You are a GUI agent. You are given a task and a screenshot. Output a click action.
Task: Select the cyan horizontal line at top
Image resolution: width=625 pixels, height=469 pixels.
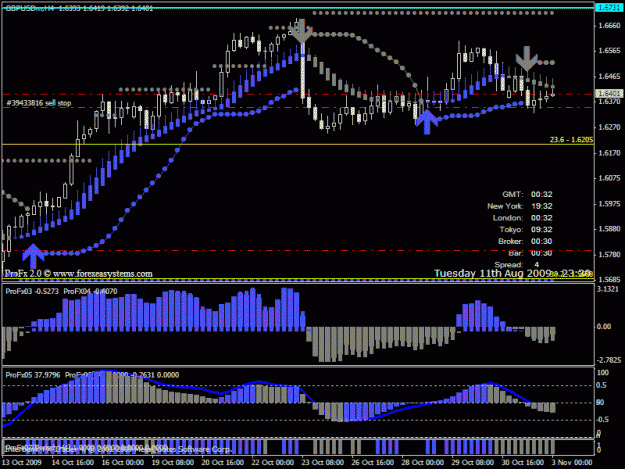tap(297, 7)
